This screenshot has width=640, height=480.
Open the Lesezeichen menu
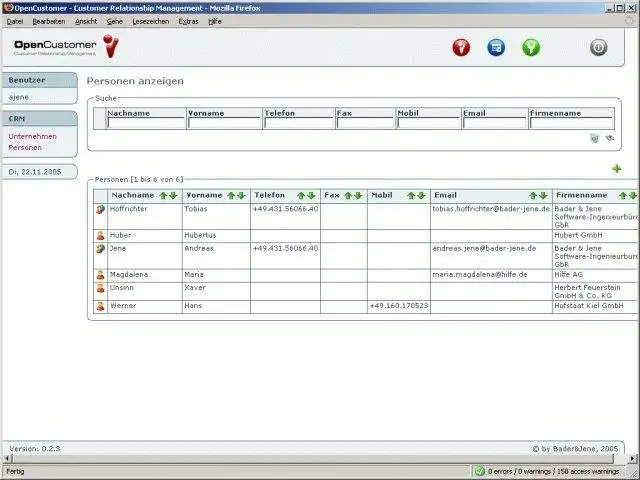click(151, 22)
